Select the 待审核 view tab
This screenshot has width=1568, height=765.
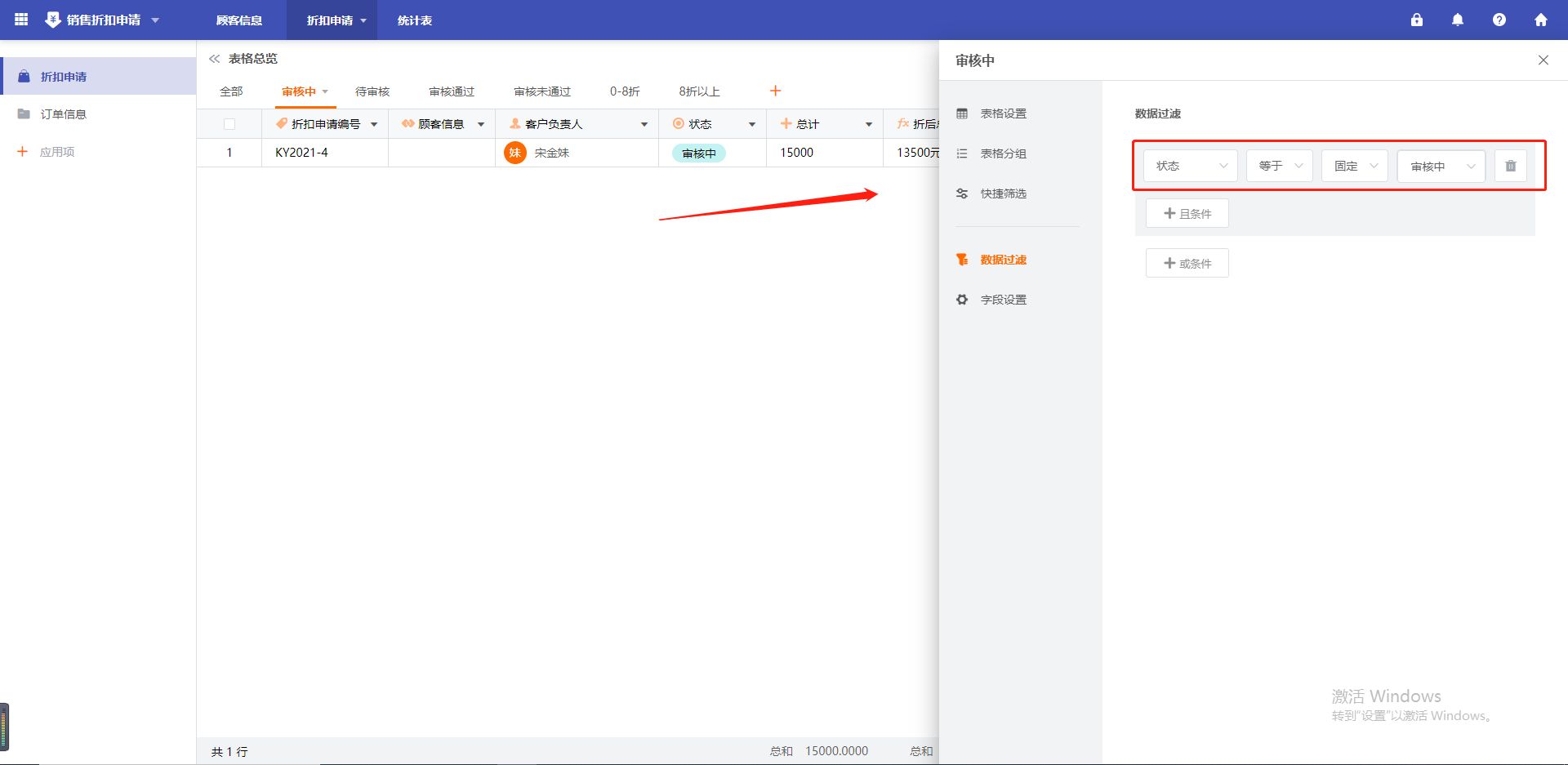372,91
